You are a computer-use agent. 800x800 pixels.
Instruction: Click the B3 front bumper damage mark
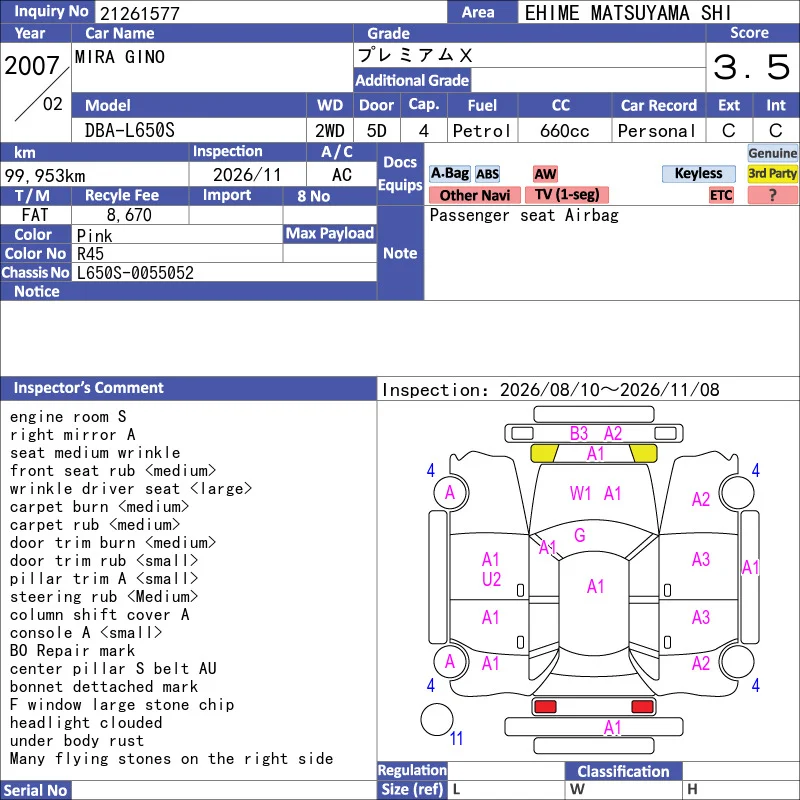579,434
